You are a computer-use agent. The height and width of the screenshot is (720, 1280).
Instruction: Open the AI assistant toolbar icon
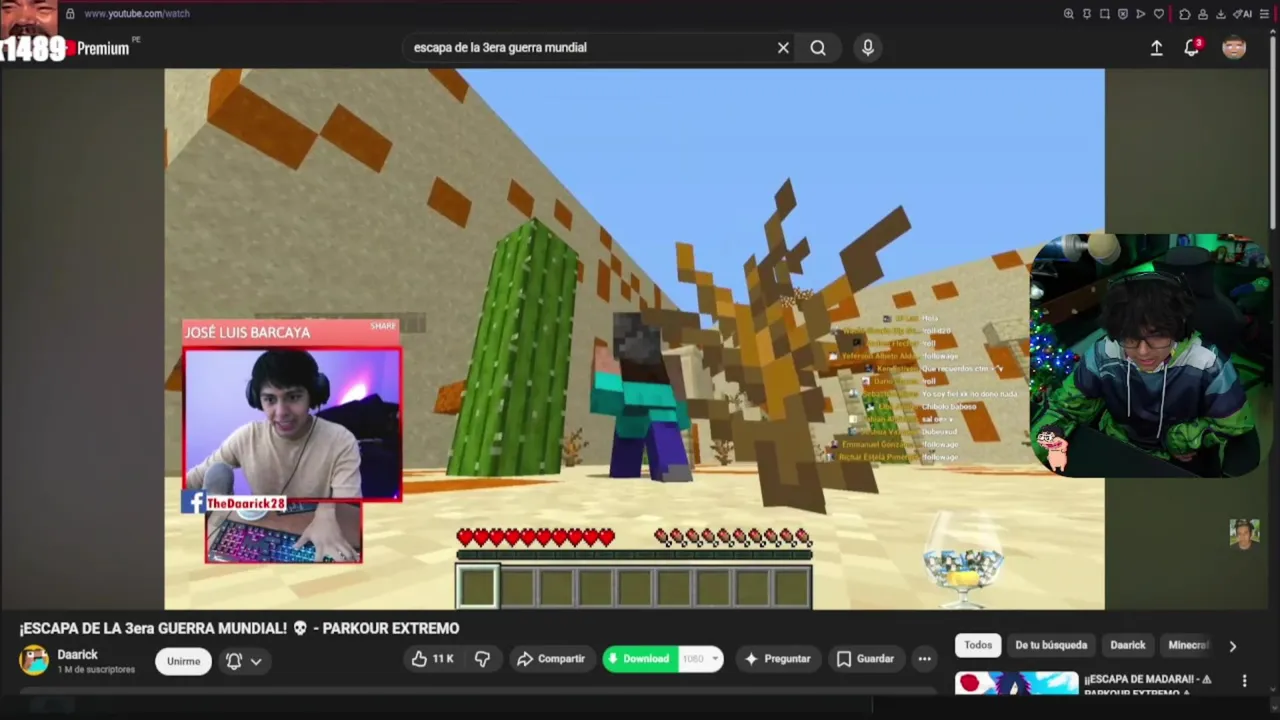coord(1242,14)
